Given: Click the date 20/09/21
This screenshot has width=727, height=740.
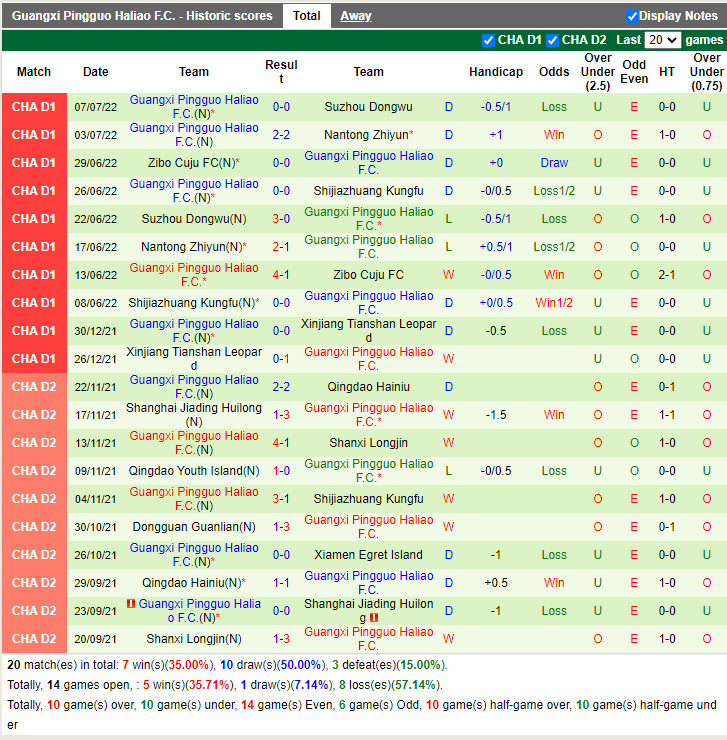Looking at the screenshot, I should [x=96, y=639].
